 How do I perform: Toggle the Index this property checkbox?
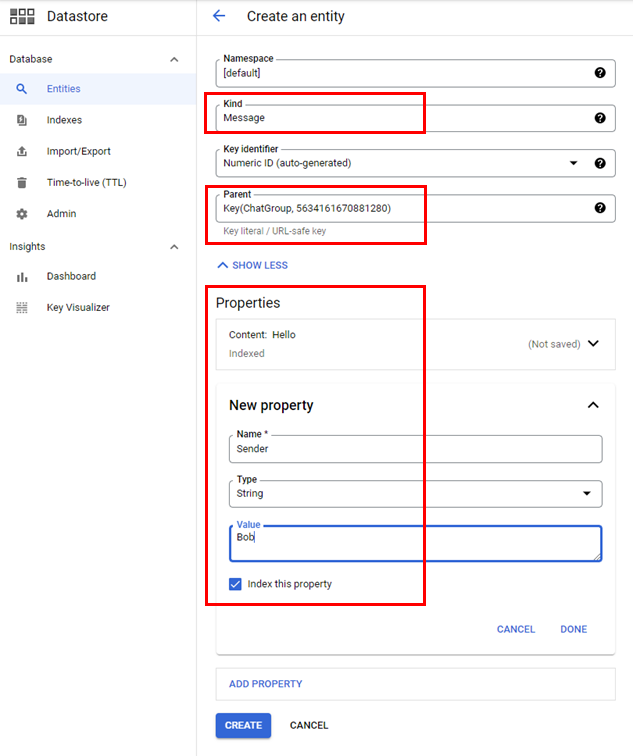[236, 584]
